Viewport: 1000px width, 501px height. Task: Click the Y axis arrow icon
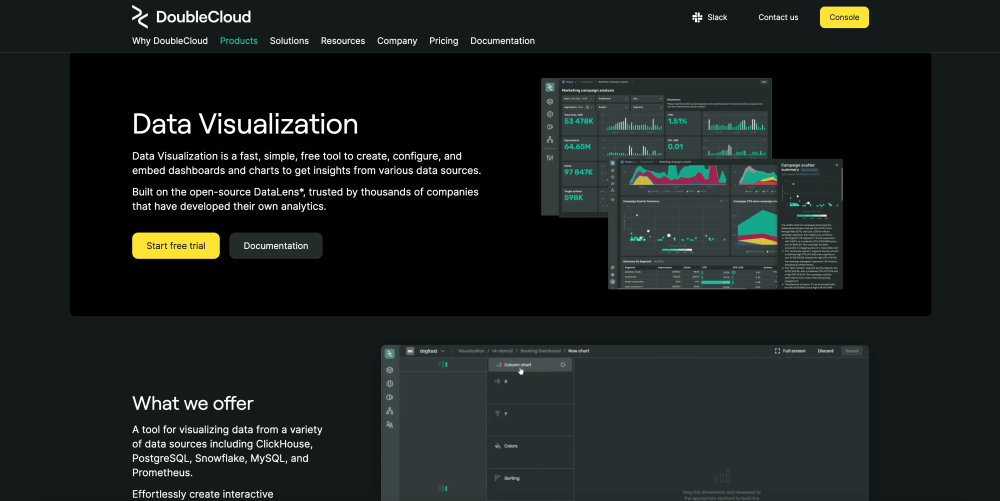click(497, 412)
